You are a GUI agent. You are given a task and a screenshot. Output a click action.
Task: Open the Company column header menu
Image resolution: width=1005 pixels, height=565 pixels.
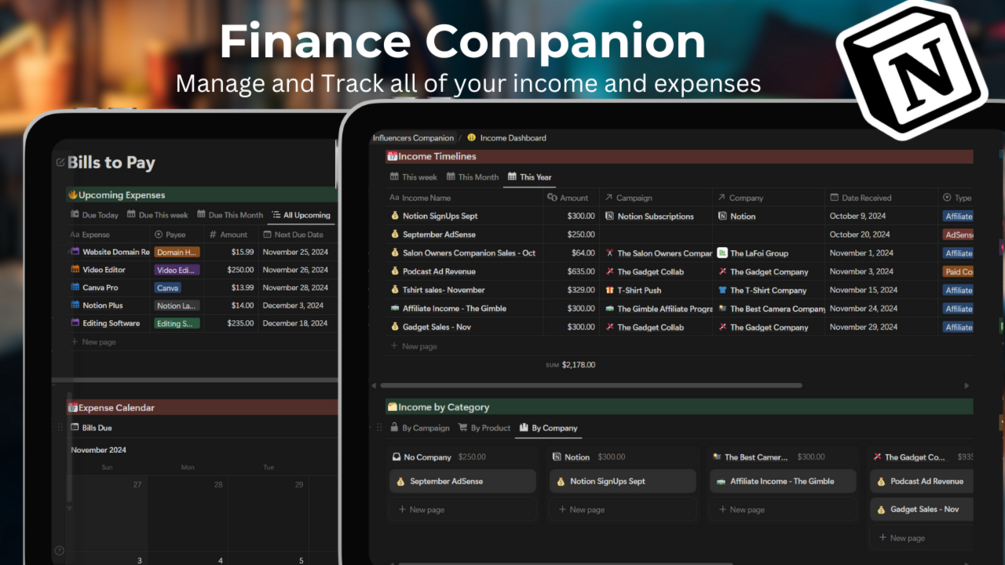[x=740, y=198]
